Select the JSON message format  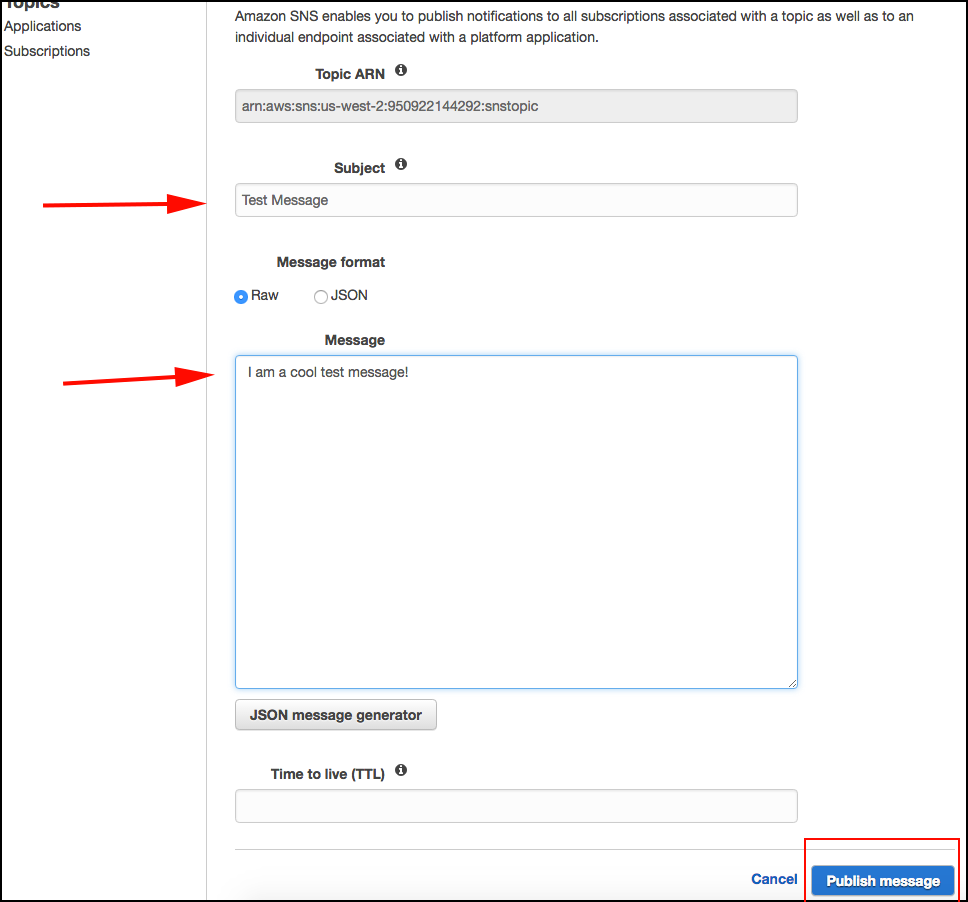point(320,297)
